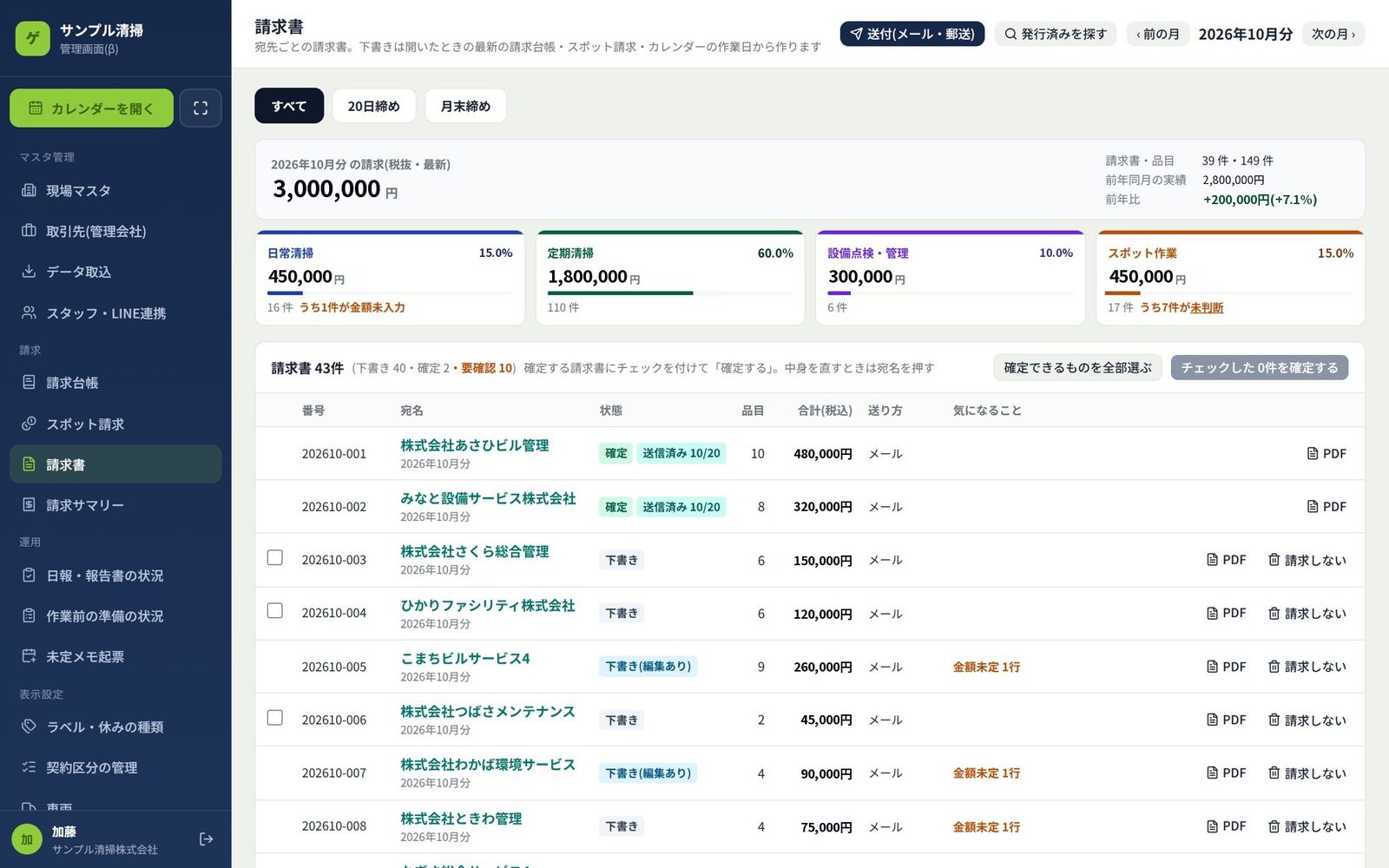Click the 請求サマリー icon
Screen dimensions: 1389x868
pos(29,505)
